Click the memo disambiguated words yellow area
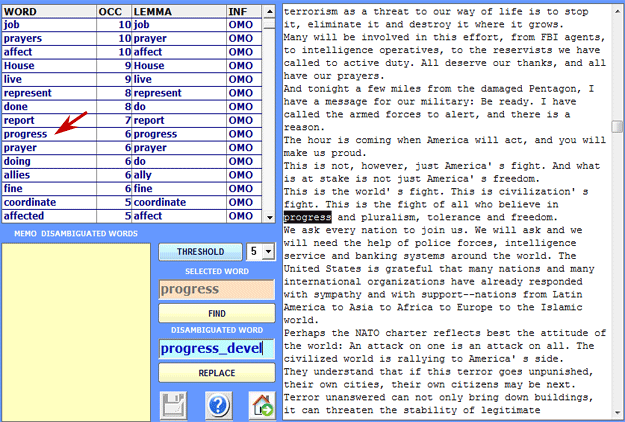The width and height of the screenshot is (625, 422). [x=76, y=332]
